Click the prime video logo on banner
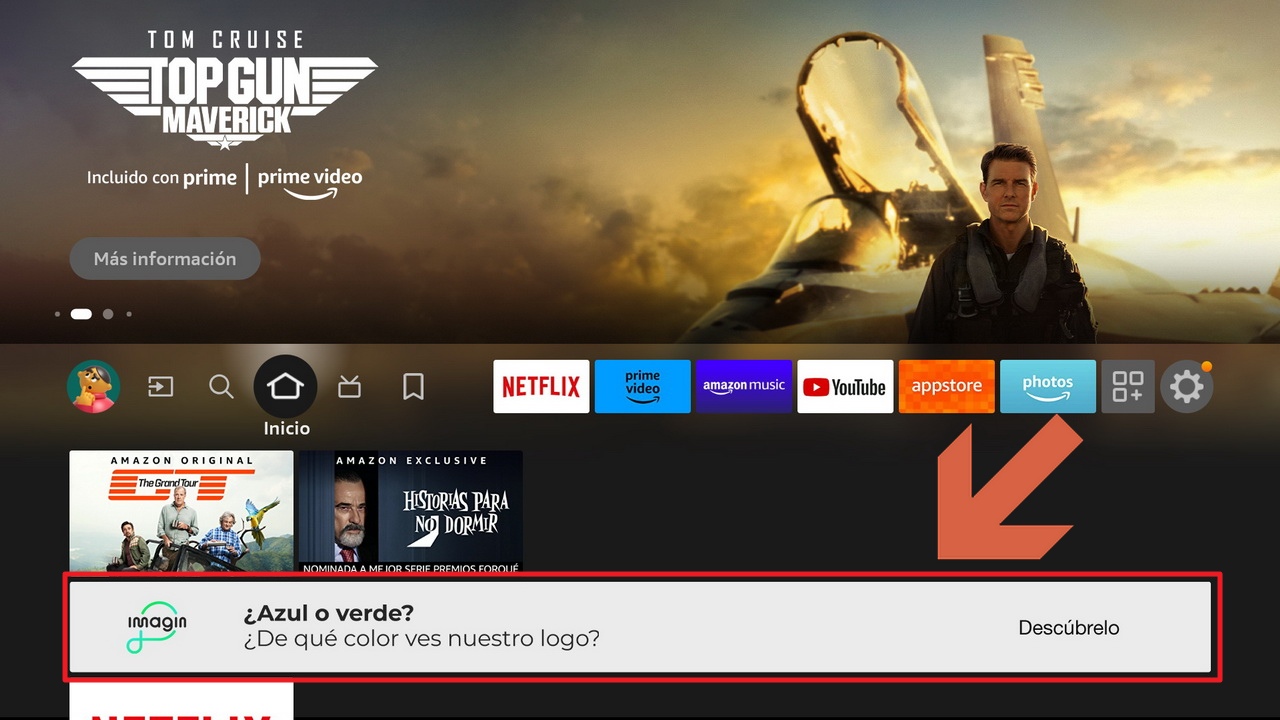Viewport: 1280px width, 720px height. [310, 182]
